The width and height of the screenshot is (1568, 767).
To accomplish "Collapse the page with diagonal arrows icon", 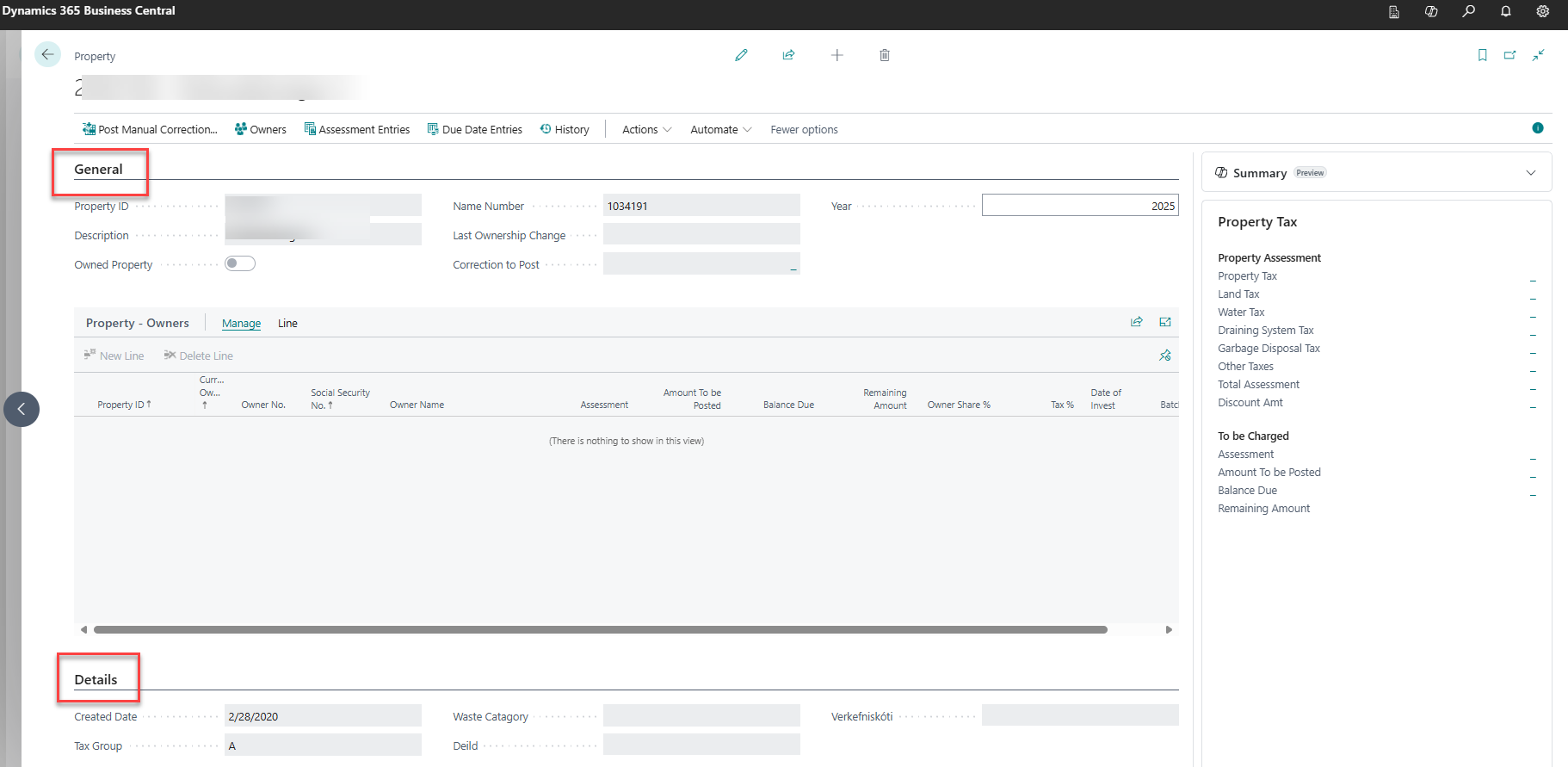I will pos(1538,55).
